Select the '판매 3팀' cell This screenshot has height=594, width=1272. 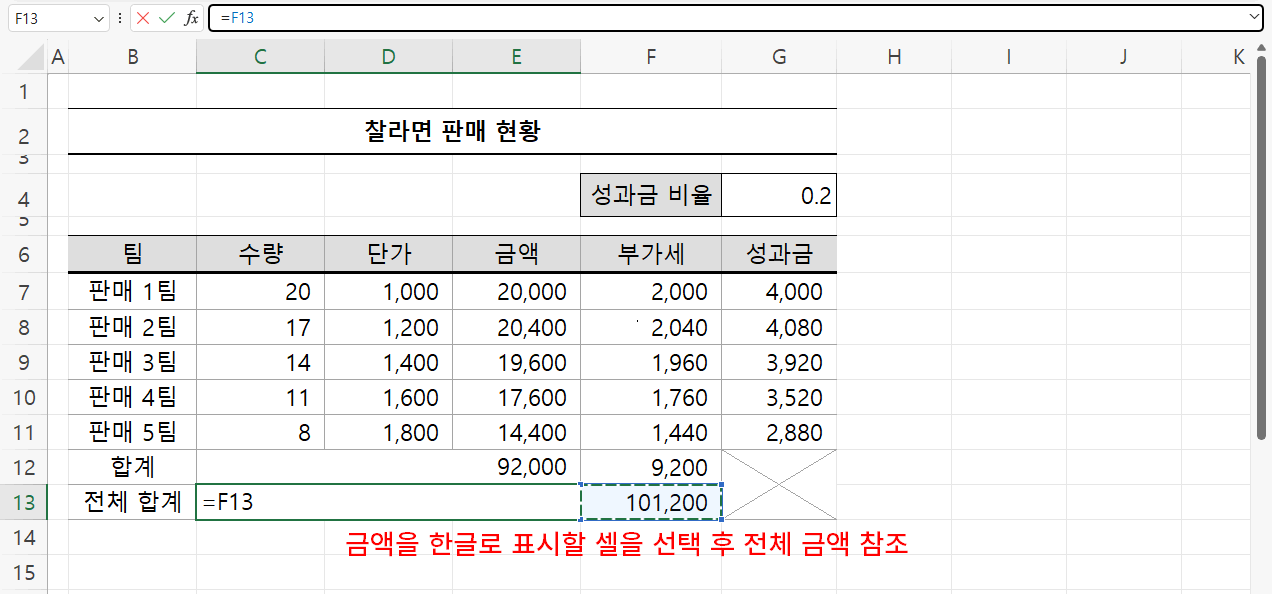tap(132, 362)
